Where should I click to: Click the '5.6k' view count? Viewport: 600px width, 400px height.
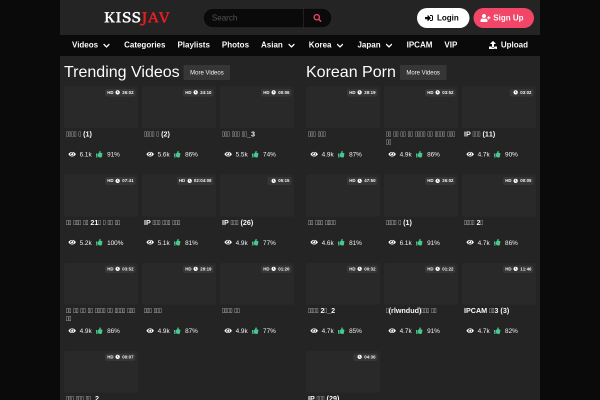pos(164,155)
